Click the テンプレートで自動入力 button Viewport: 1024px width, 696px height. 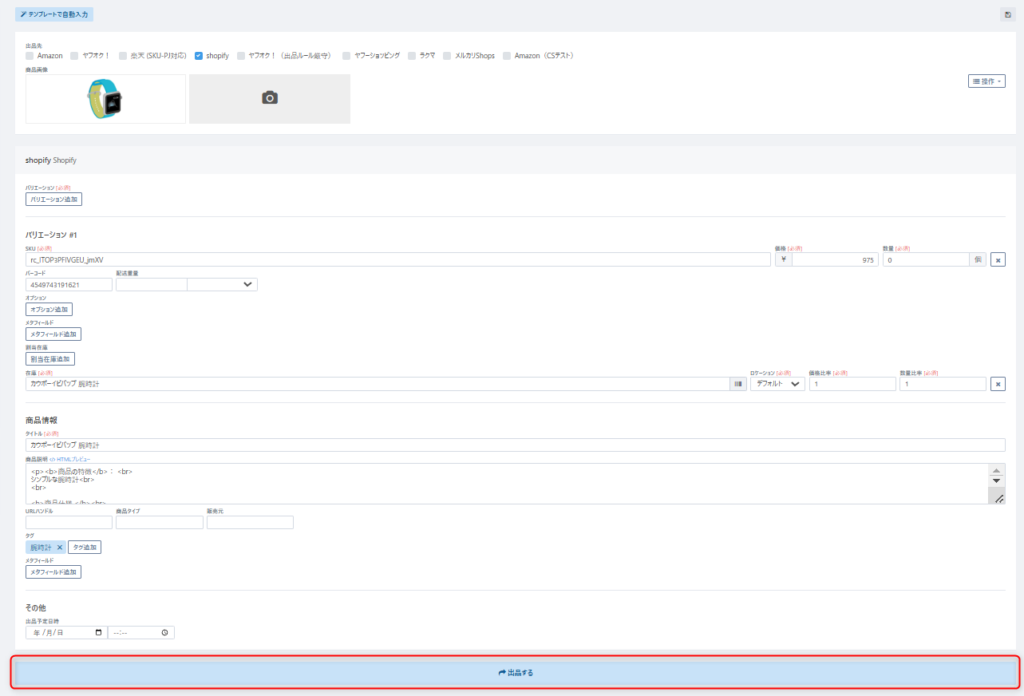click(x=54, y=14)
